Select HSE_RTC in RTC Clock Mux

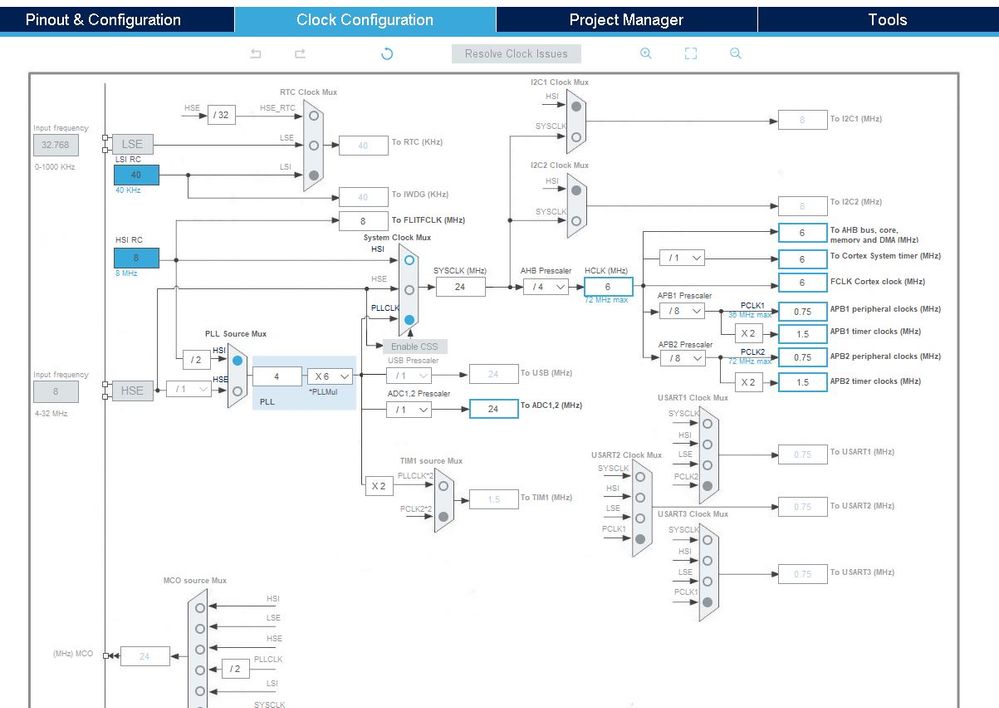[314, 116]
